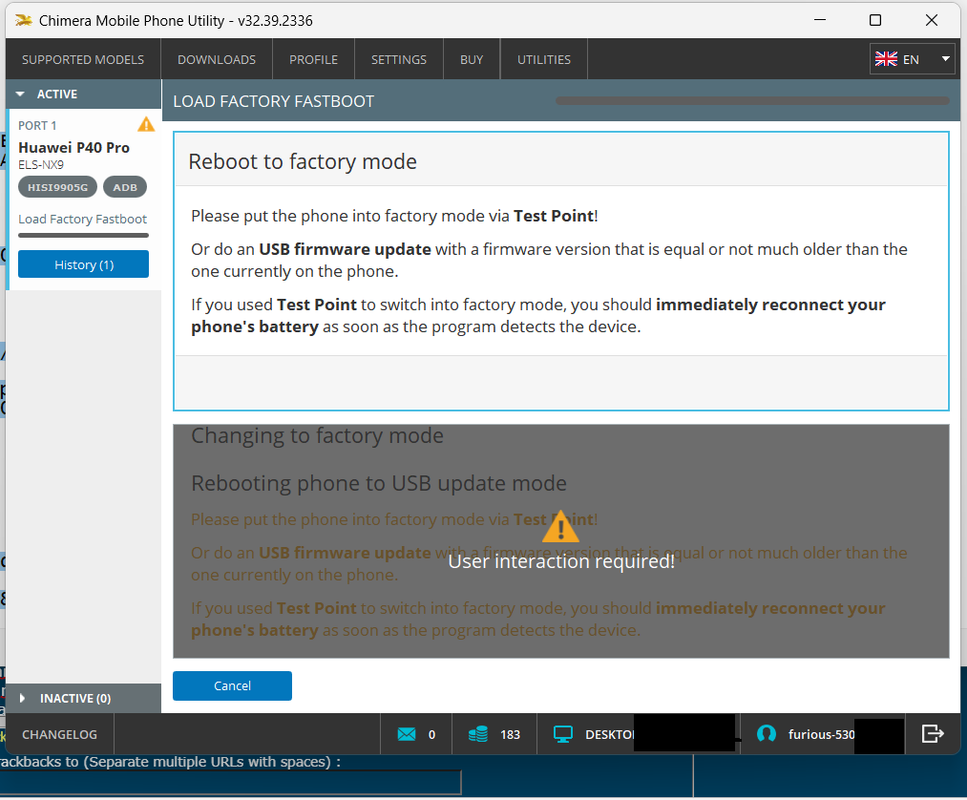Click the Chimera bird logo in title bar
The height and width of the screenshot is (800, 967).
[23, 20]
